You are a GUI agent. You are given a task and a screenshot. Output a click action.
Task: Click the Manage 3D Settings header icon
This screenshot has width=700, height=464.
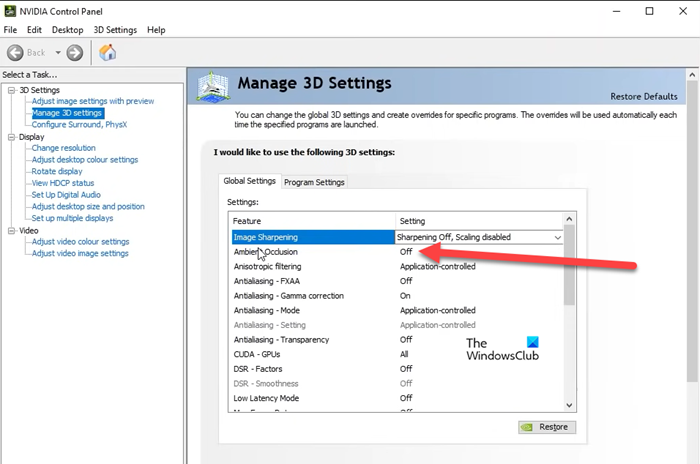pos(216,88)
